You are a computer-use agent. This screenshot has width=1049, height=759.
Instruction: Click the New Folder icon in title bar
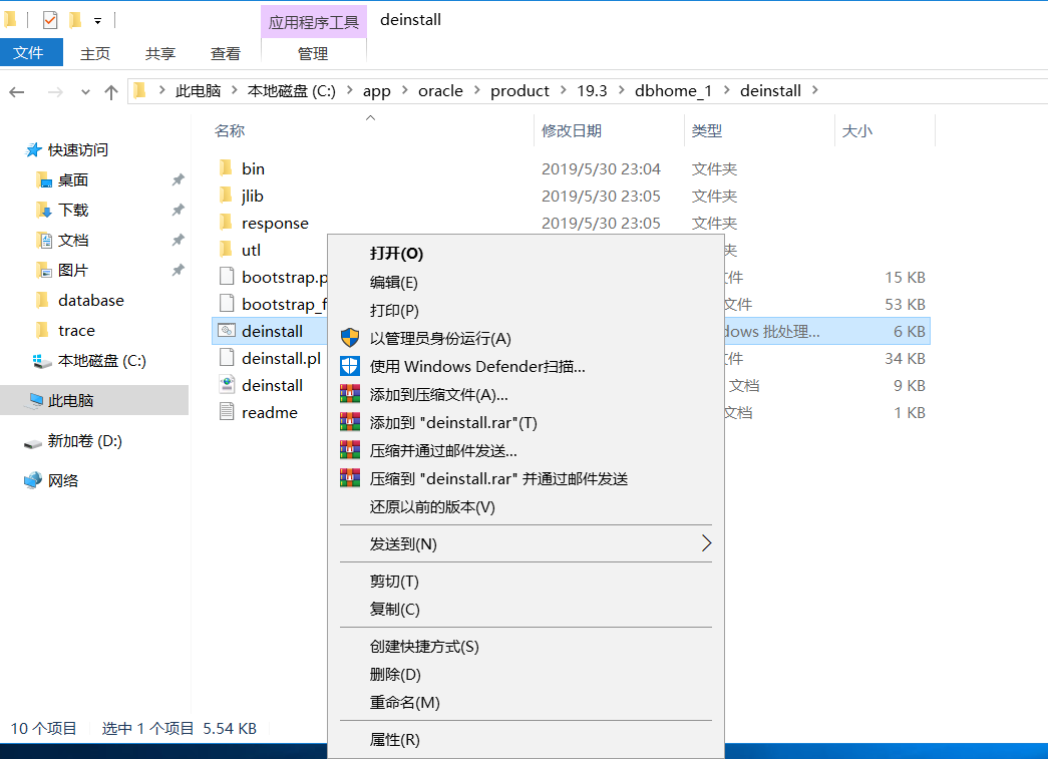tap(76, 20)
